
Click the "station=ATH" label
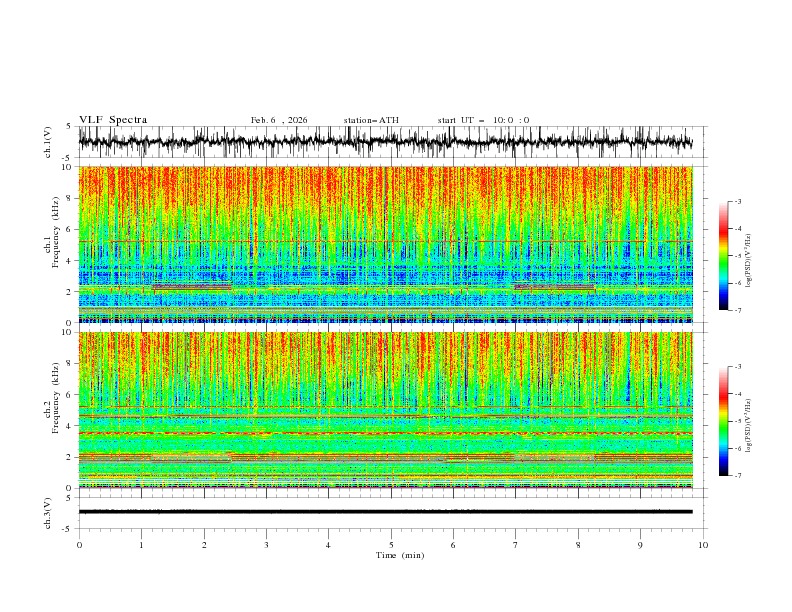pos(371,120)
